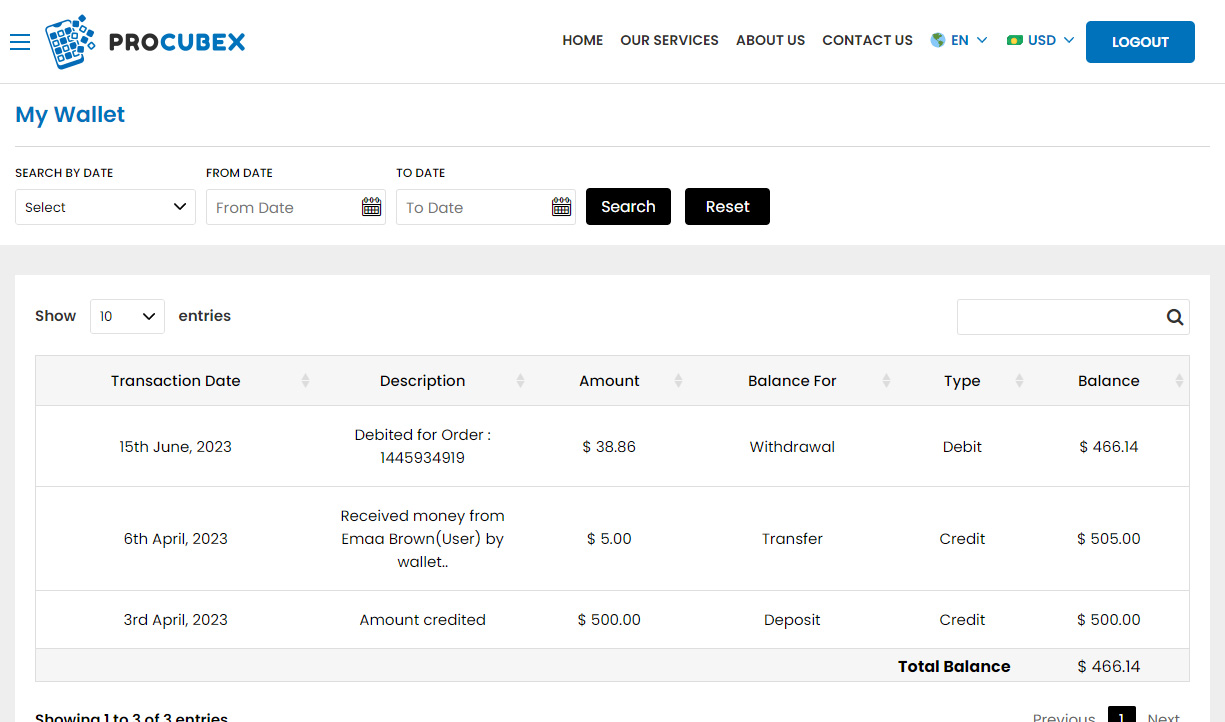This screenshot has height=722, width=1225.
Task: Open Our Services menu item
Action: tap(669, 40)
